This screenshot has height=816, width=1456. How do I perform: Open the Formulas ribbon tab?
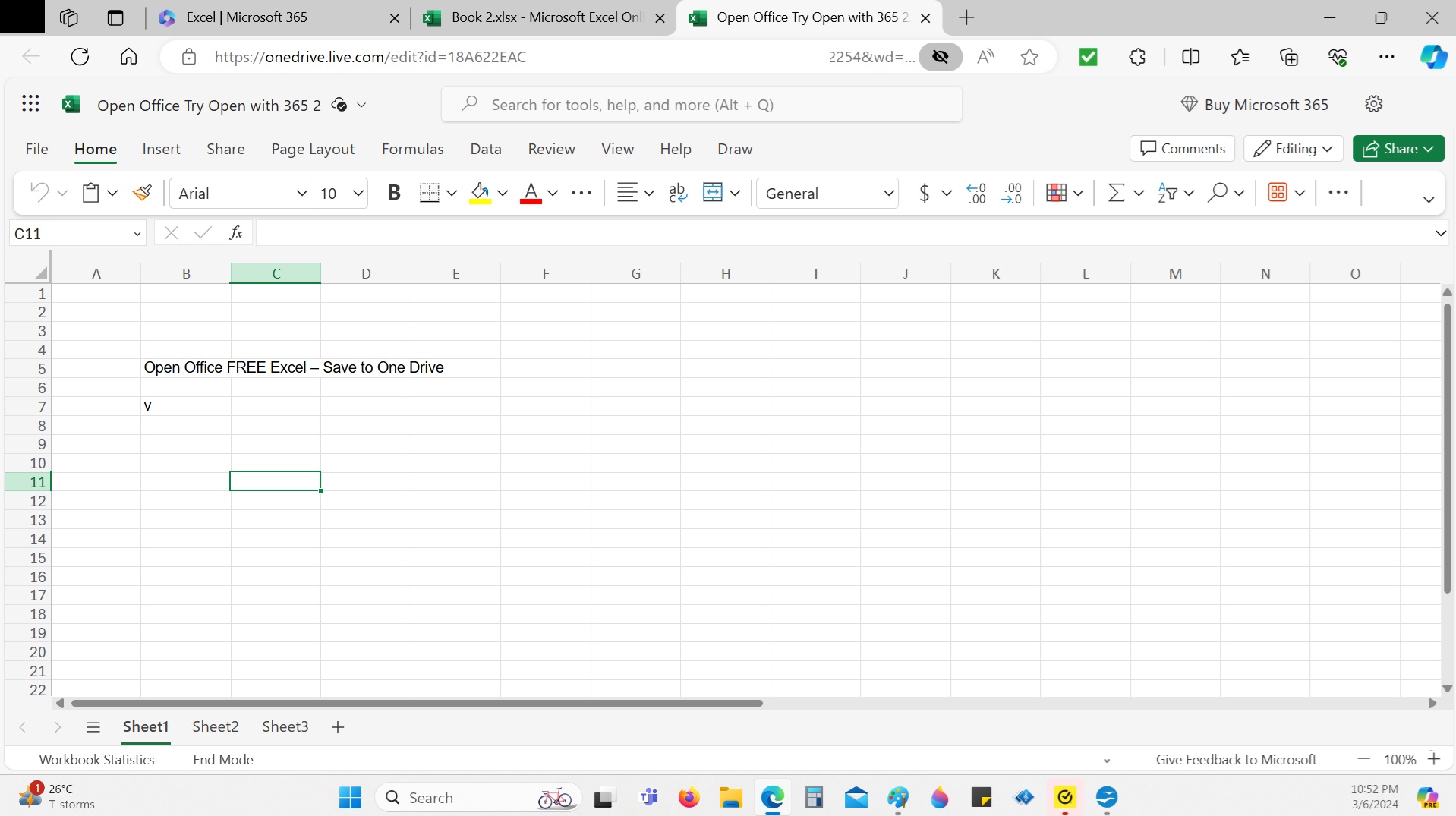point(412,149)
